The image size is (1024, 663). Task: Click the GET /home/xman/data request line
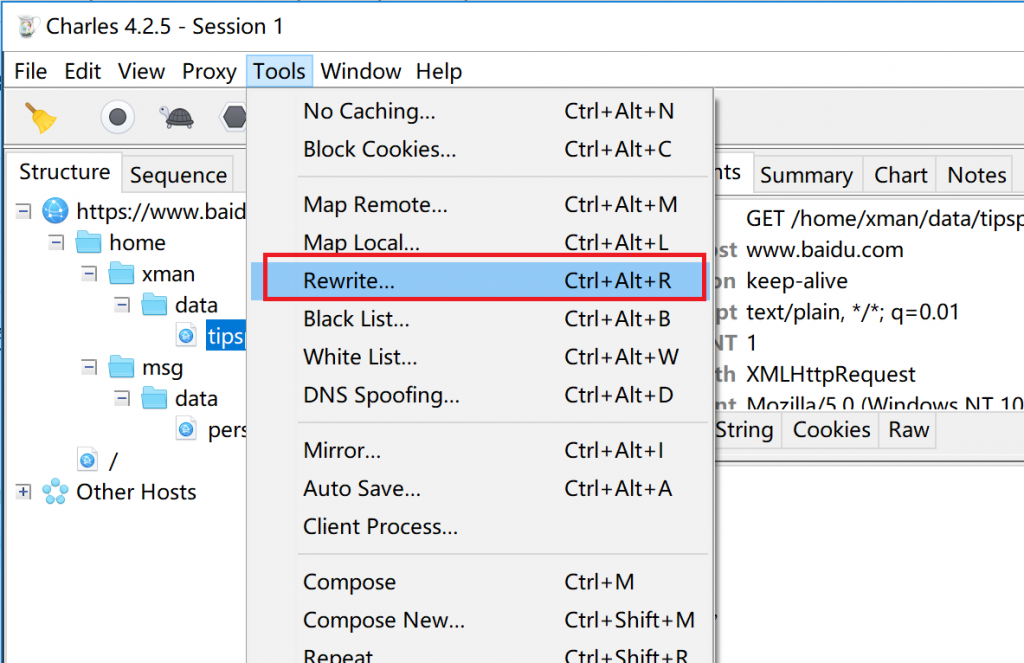tap(885, 219)
